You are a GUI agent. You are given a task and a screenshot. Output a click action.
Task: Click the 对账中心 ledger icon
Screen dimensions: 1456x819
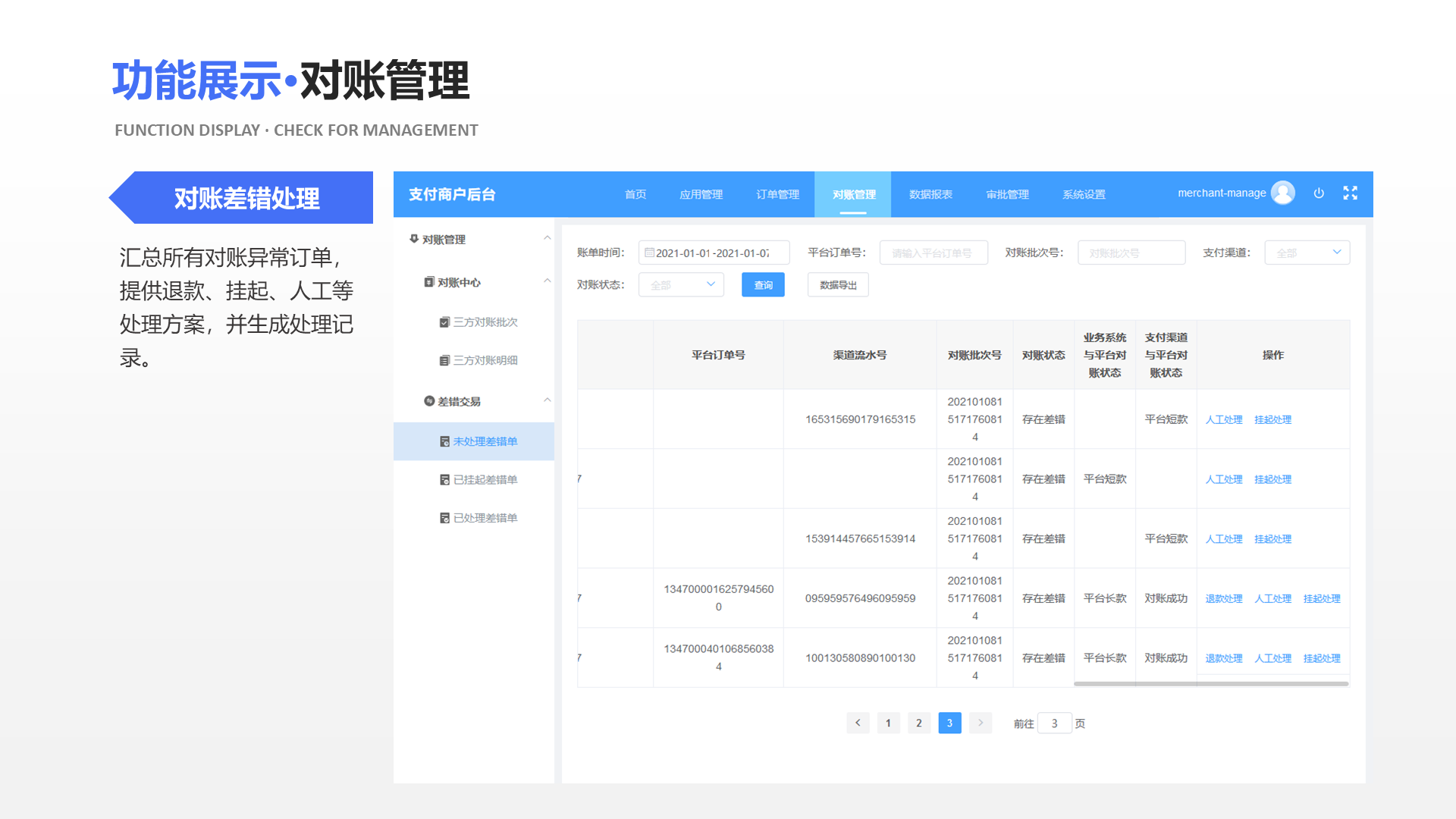(428, 282)
